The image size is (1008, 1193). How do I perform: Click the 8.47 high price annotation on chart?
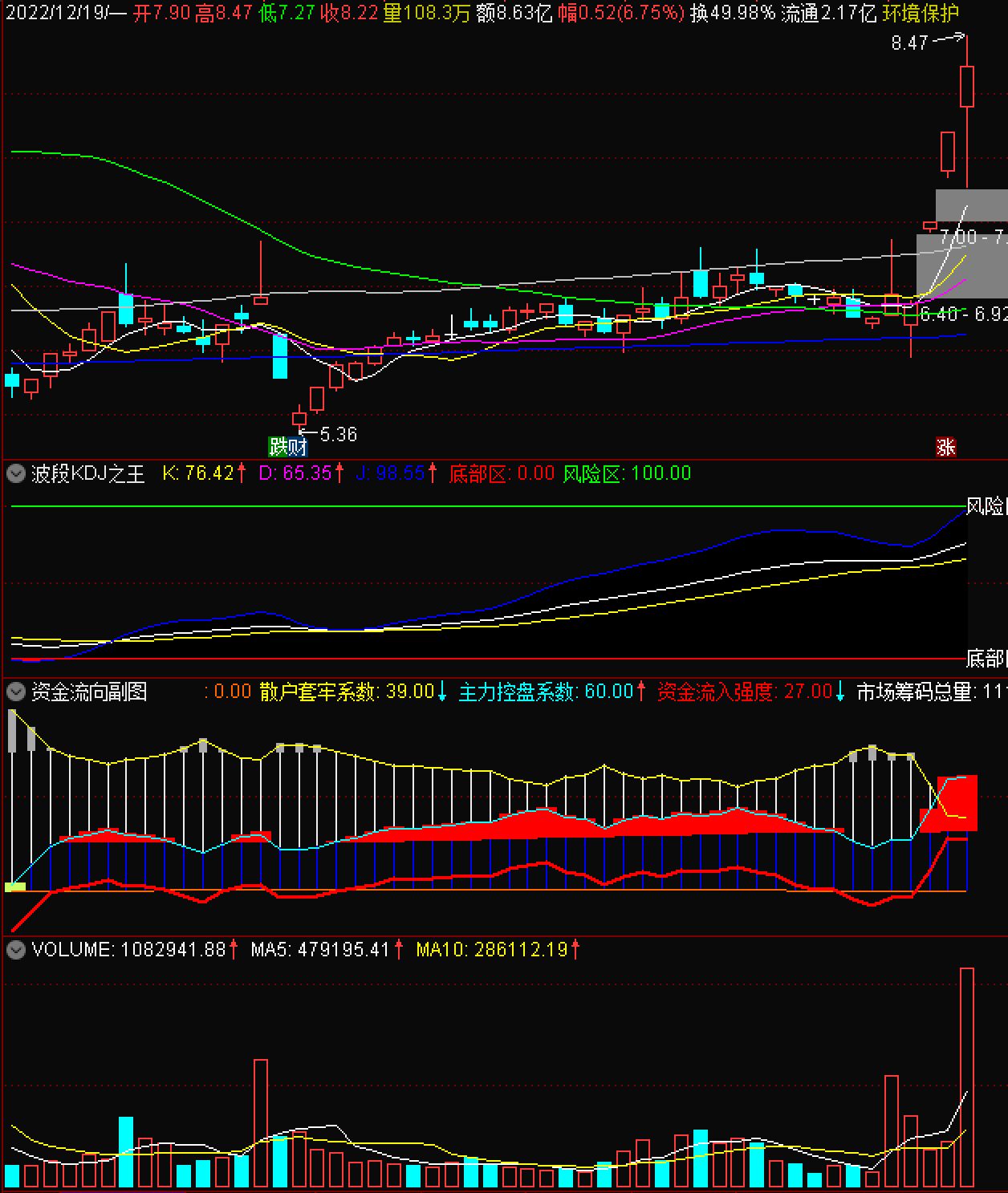(909, 43)
